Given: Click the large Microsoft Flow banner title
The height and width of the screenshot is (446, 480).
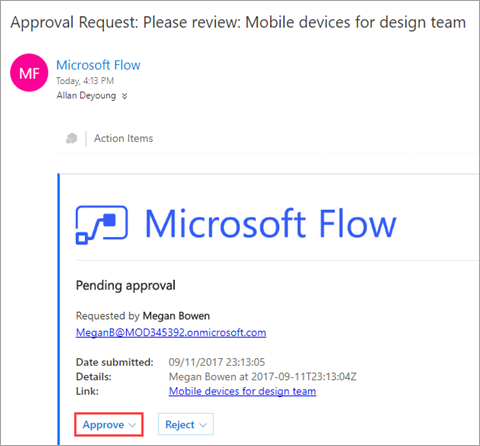Looking at the screenshot, I should tap(271, 223).
